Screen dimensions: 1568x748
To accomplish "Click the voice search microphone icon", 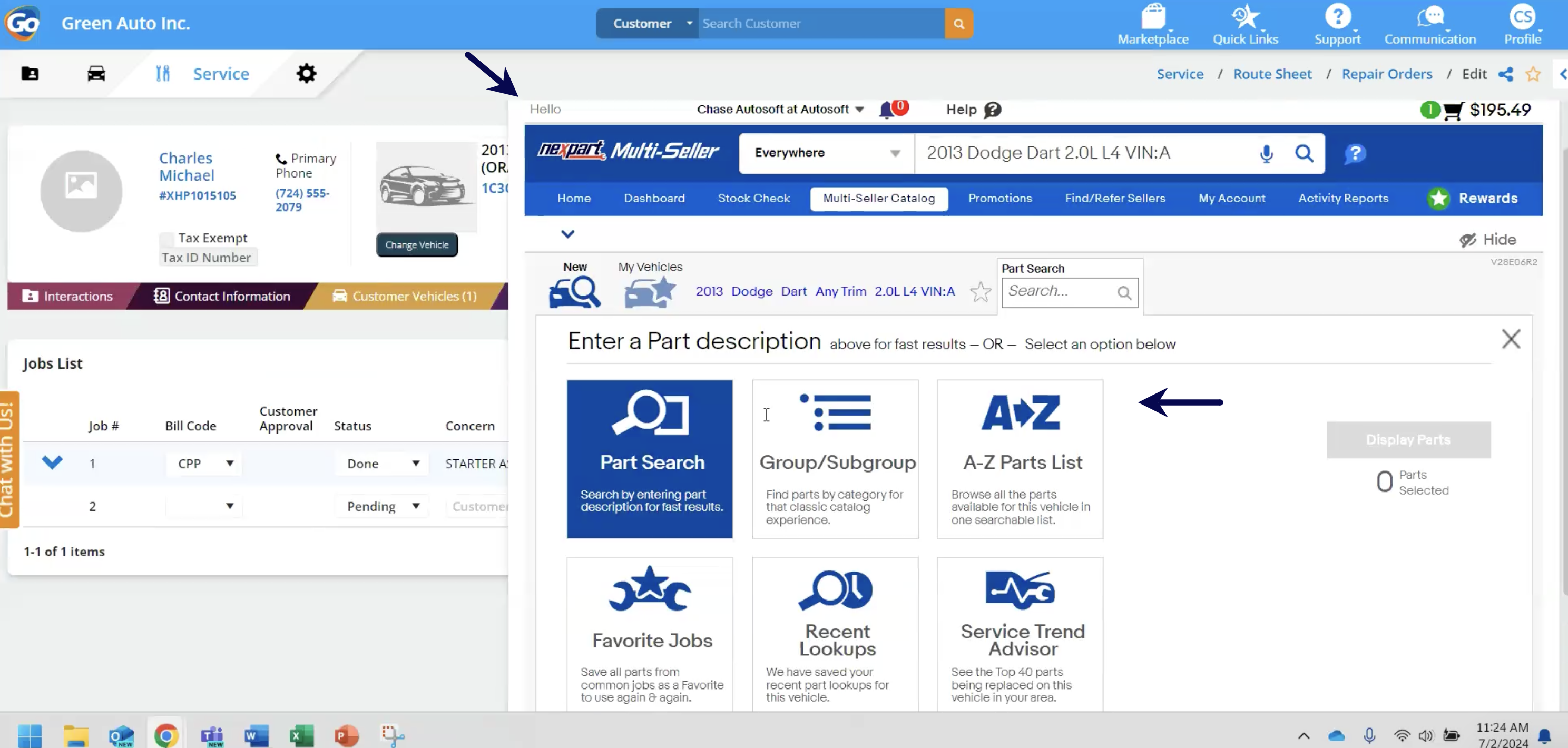I will [1266, 153].
